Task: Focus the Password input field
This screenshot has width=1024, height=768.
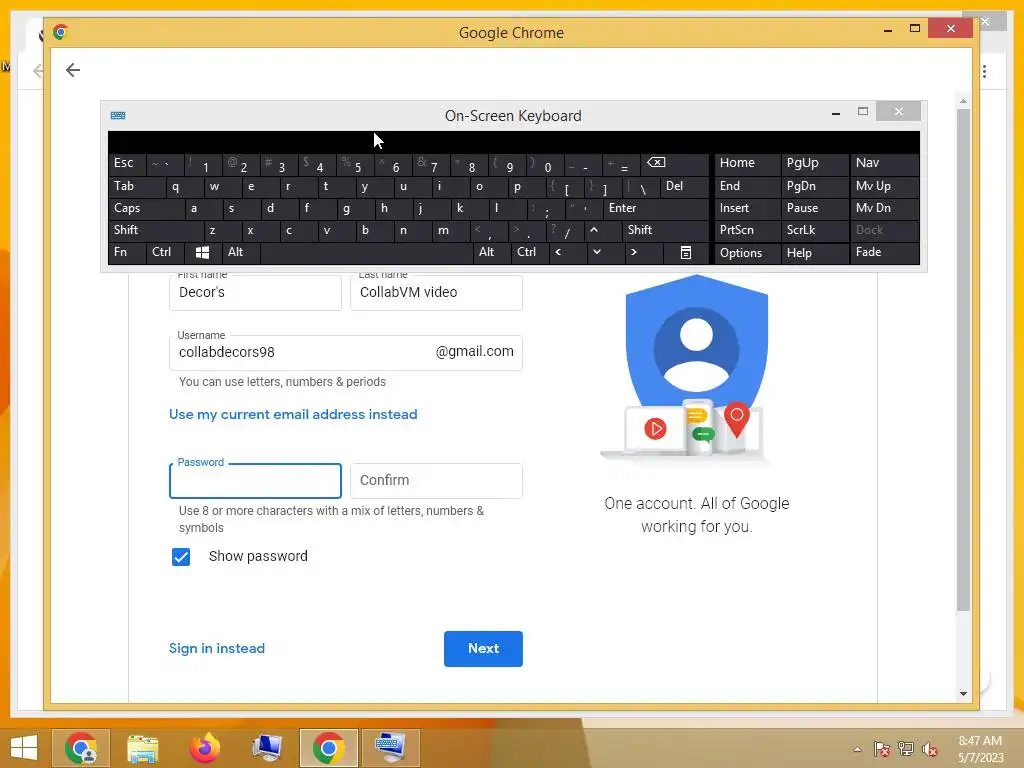Action: [255, 481]
